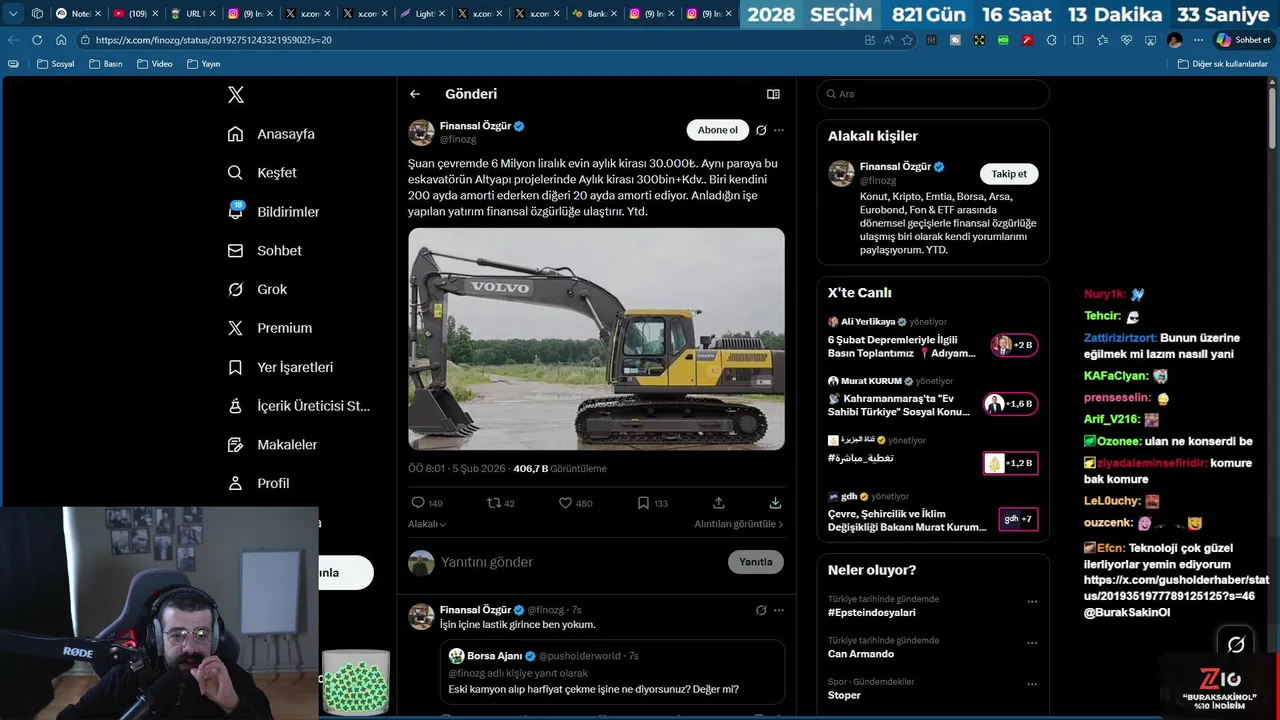Click the Sohbet et Copilot button
This screenshot has height=720, width=1280.
point(1243,40)
